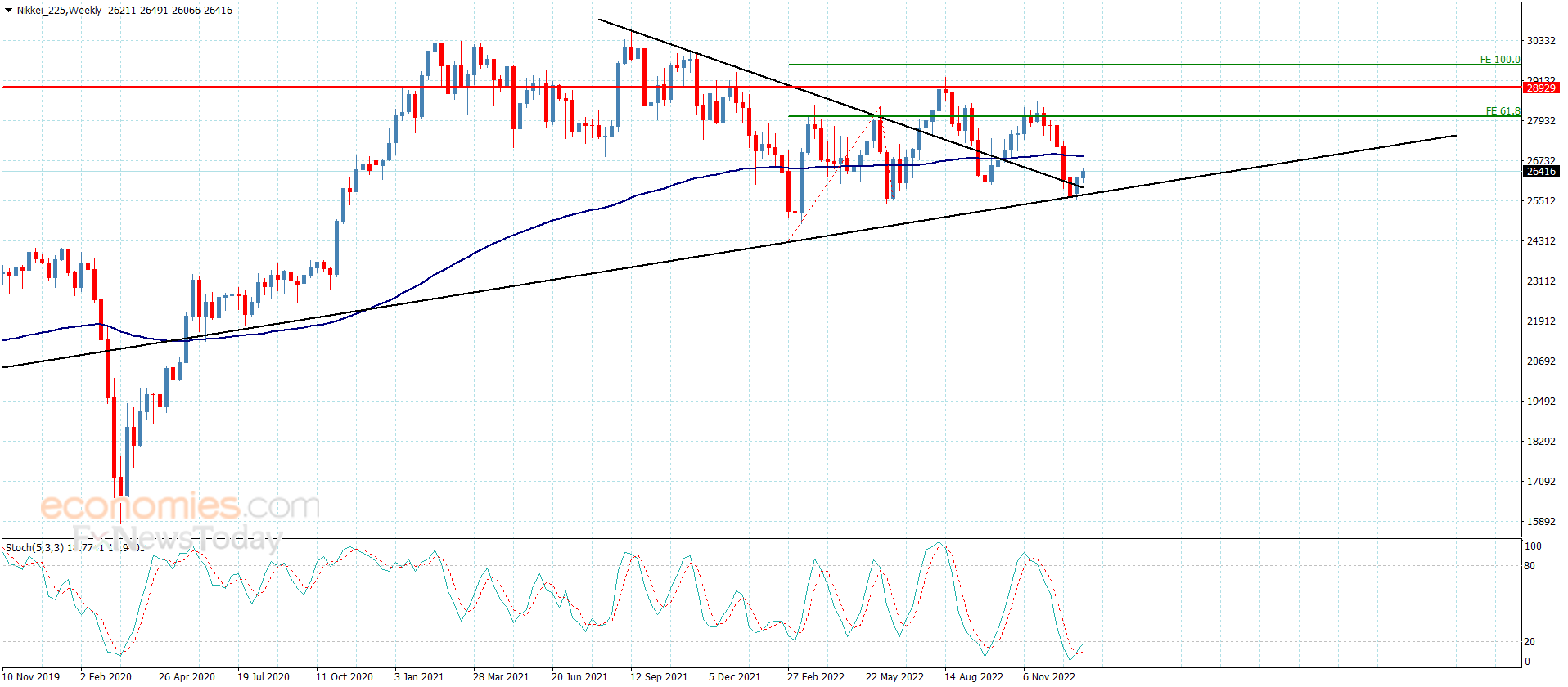Click the triangle arrow beside Nikkei_225,Weekly title
Image resolution: width=1568 pixels, height=687 pixels.
8,11
